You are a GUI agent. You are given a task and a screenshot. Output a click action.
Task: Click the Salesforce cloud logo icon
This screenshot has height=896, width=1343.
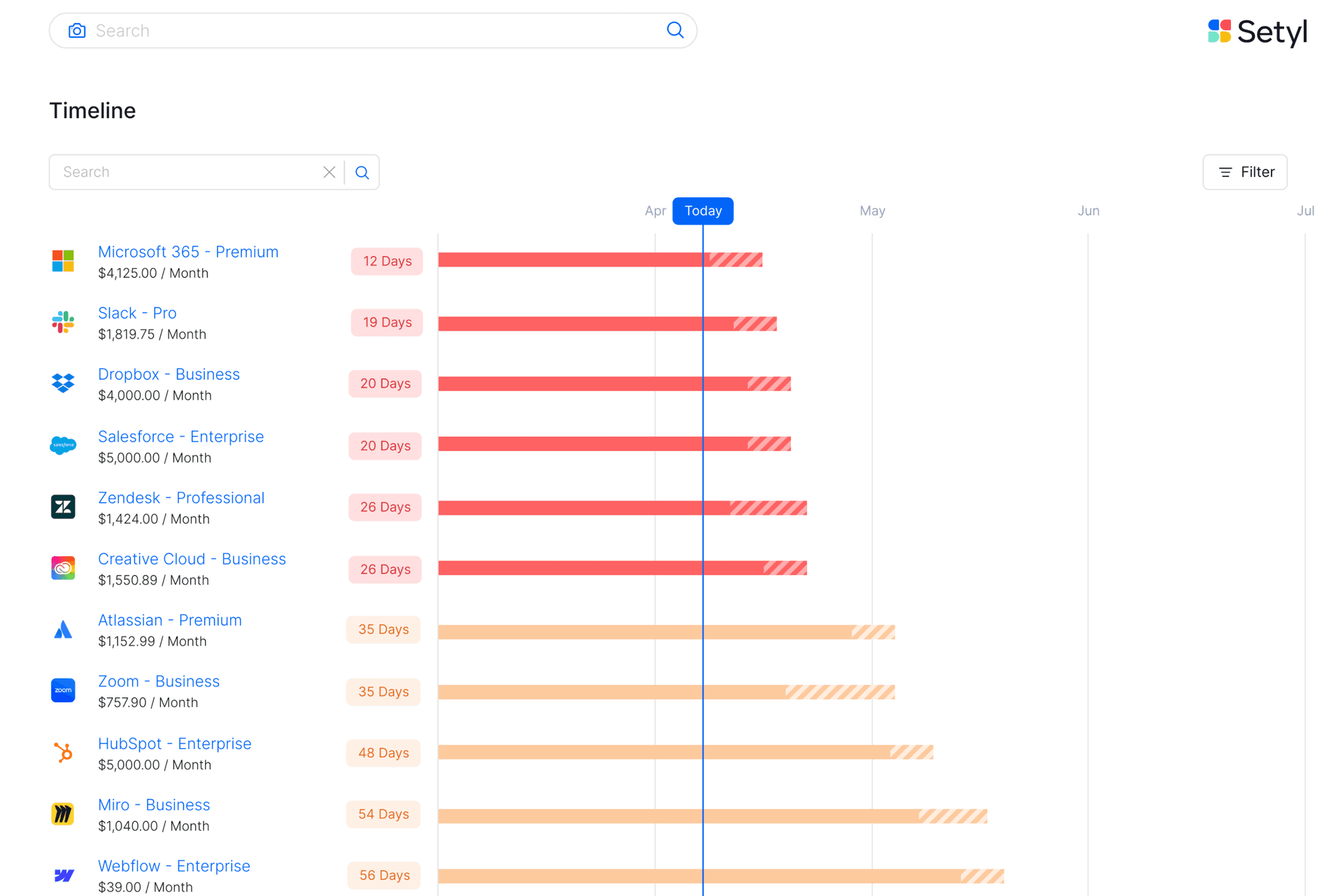pos(63,445)
